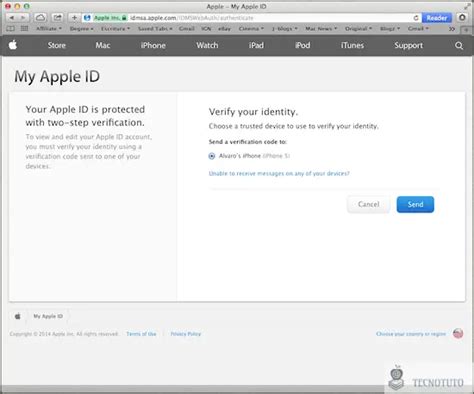The width and height of the screenshot is (474, 394).
Task: Open the j-blogs bookmarks folder
Action: click(284, 29)
